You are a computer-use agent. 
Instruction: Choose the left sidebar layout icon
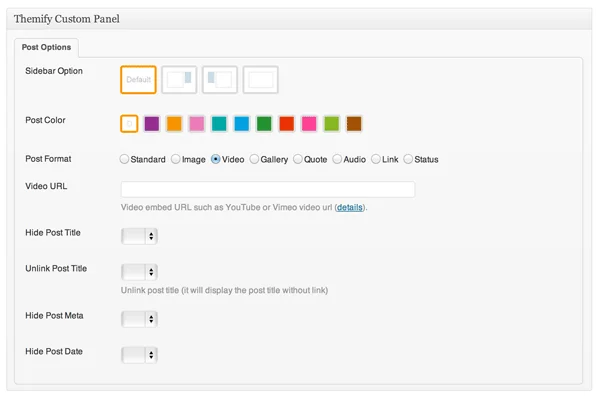(219, 80)
